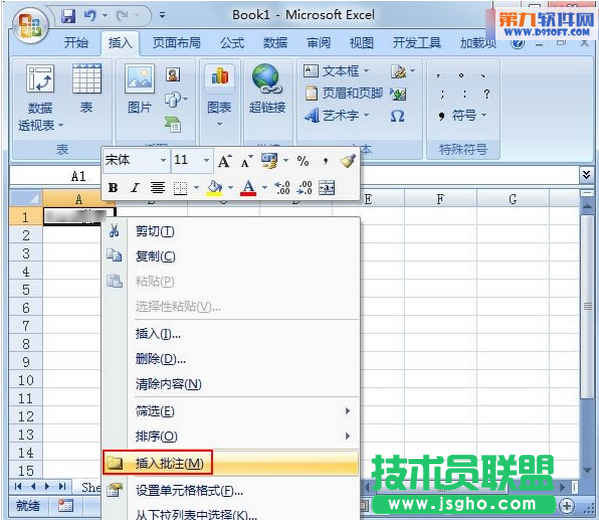Image resolution: width=599 pixels, height=520 pixels.
Task: Choose 清除内容(N) menu item
Action: coord(231,384)
